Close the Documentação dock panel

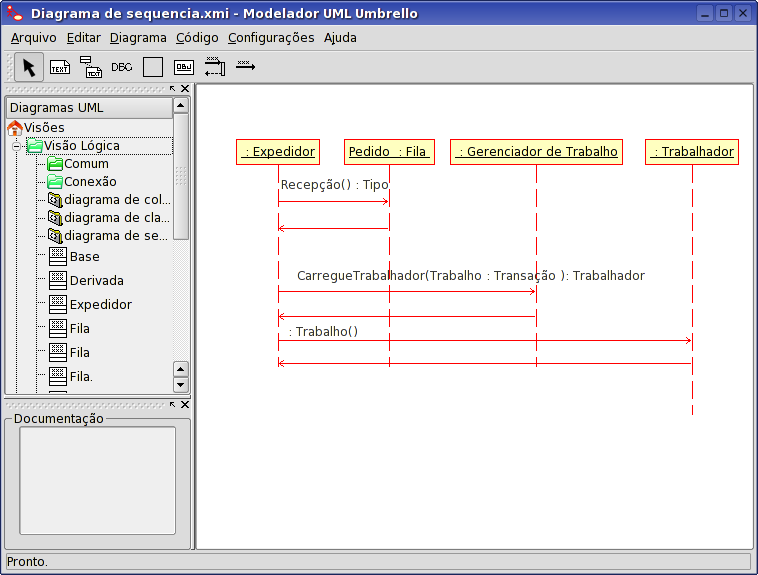185,405
